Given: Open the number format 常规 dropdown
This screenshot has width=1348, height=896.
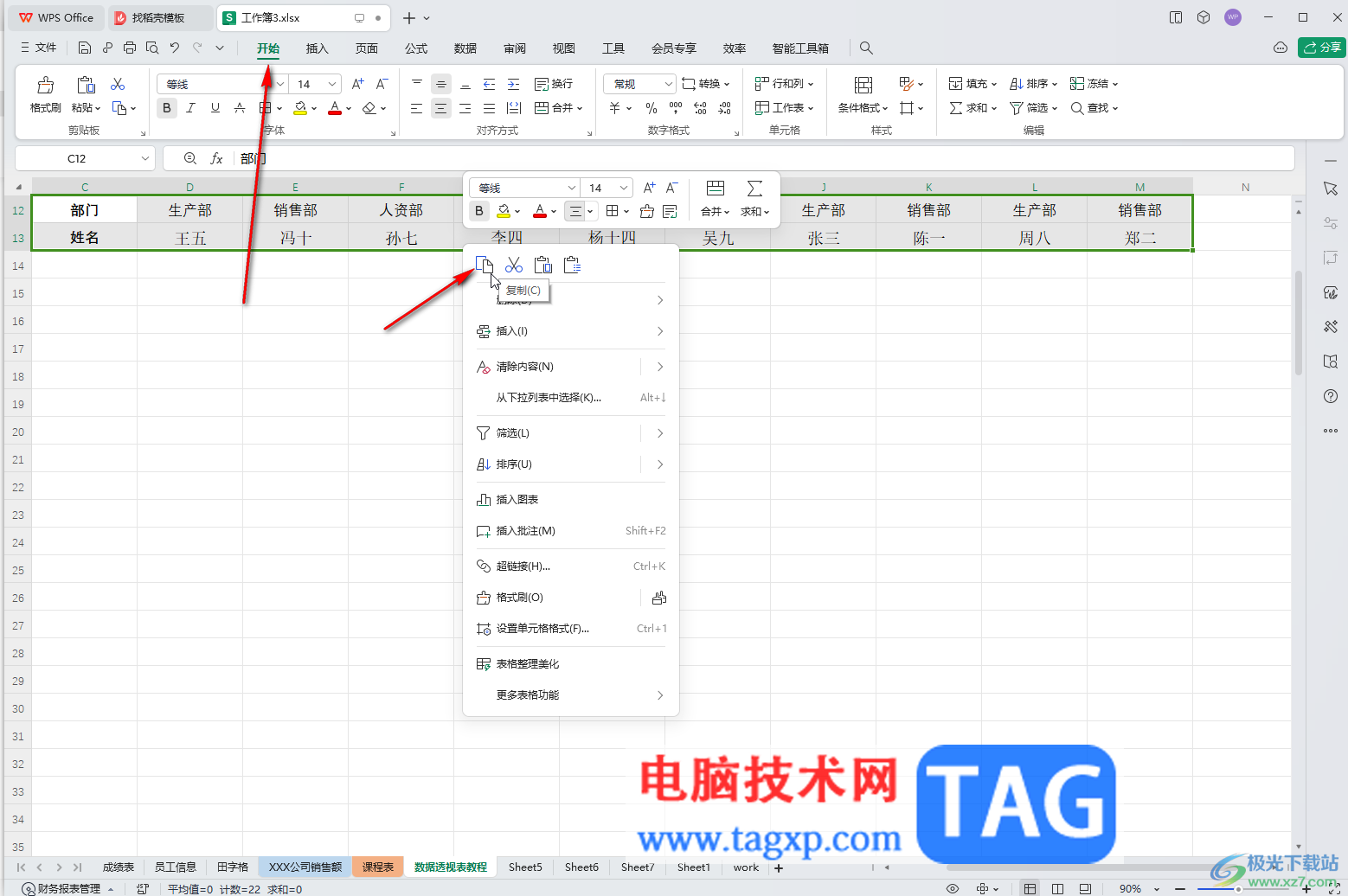Looking at the screenshot, I should pos(668,84).
